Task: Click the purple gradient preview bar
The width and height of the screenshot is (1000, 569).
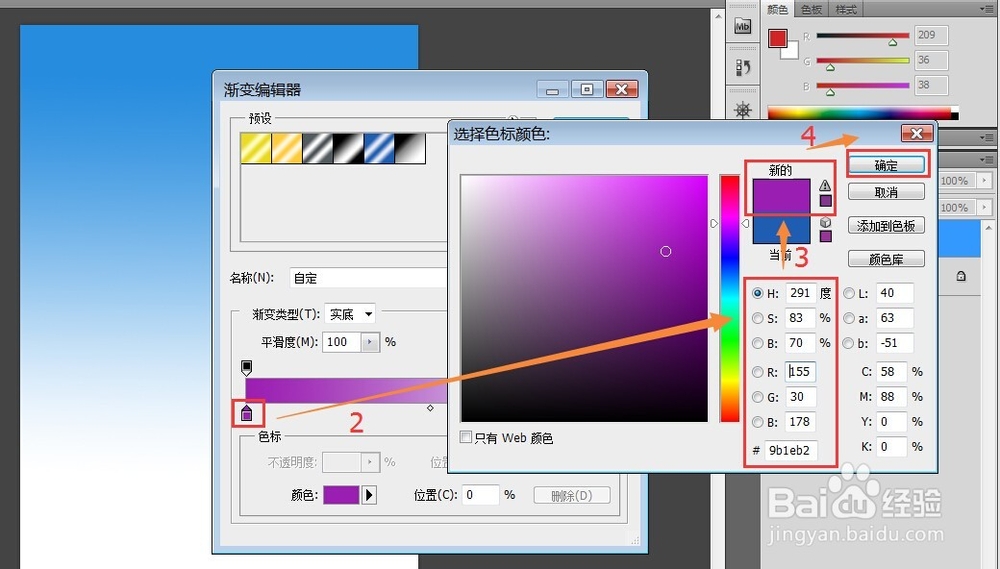Action: (346, 390)
